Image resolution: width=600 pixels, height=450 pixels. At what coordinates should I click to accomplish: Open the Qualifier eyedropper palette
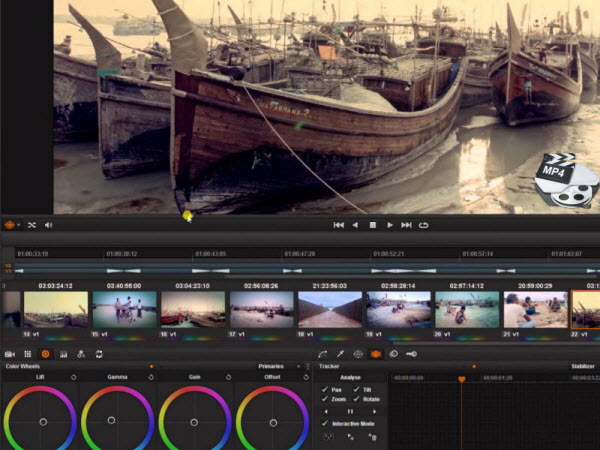tap(340, 354)
